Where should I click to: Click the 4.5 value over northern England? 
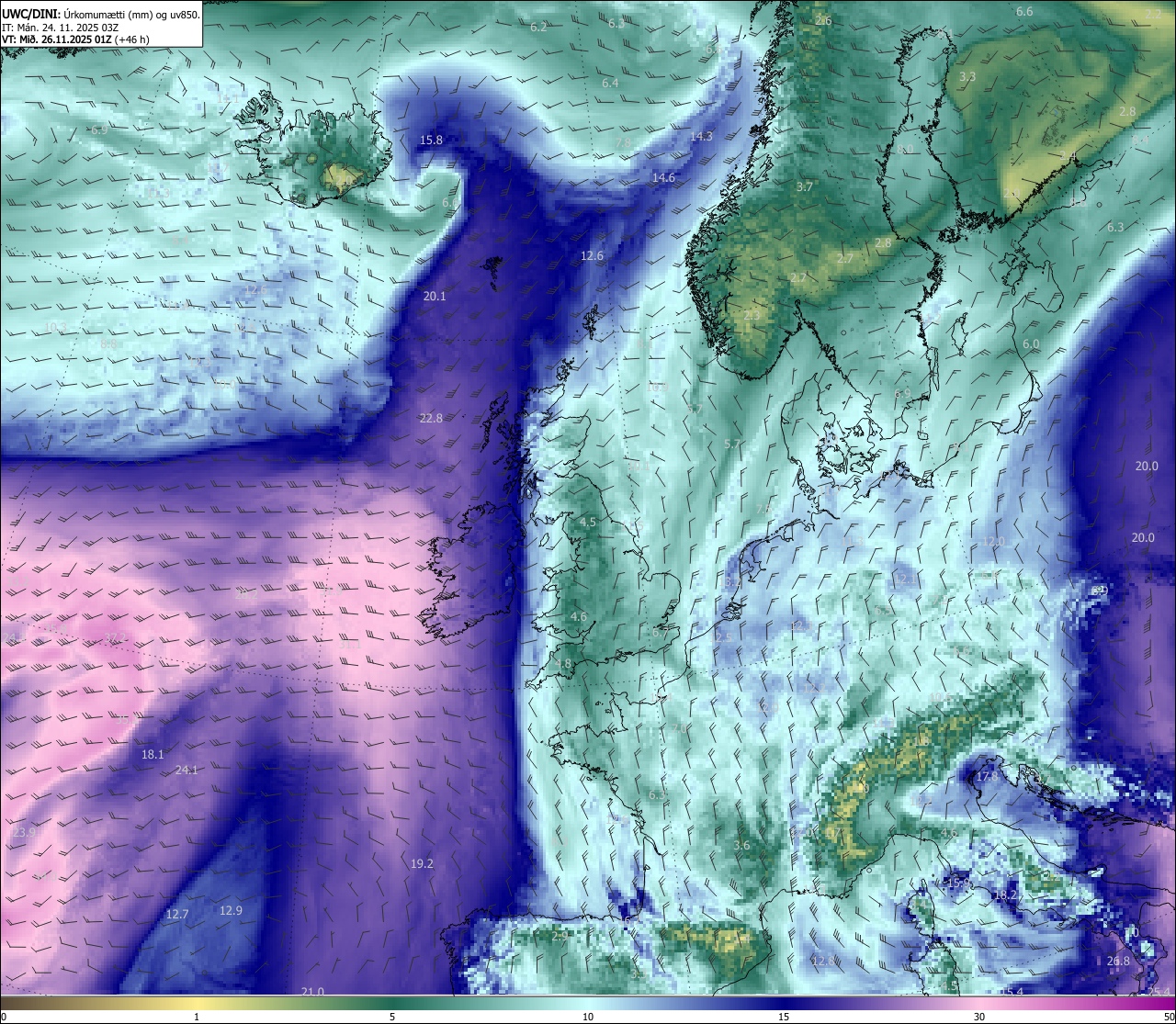[588, 522]
